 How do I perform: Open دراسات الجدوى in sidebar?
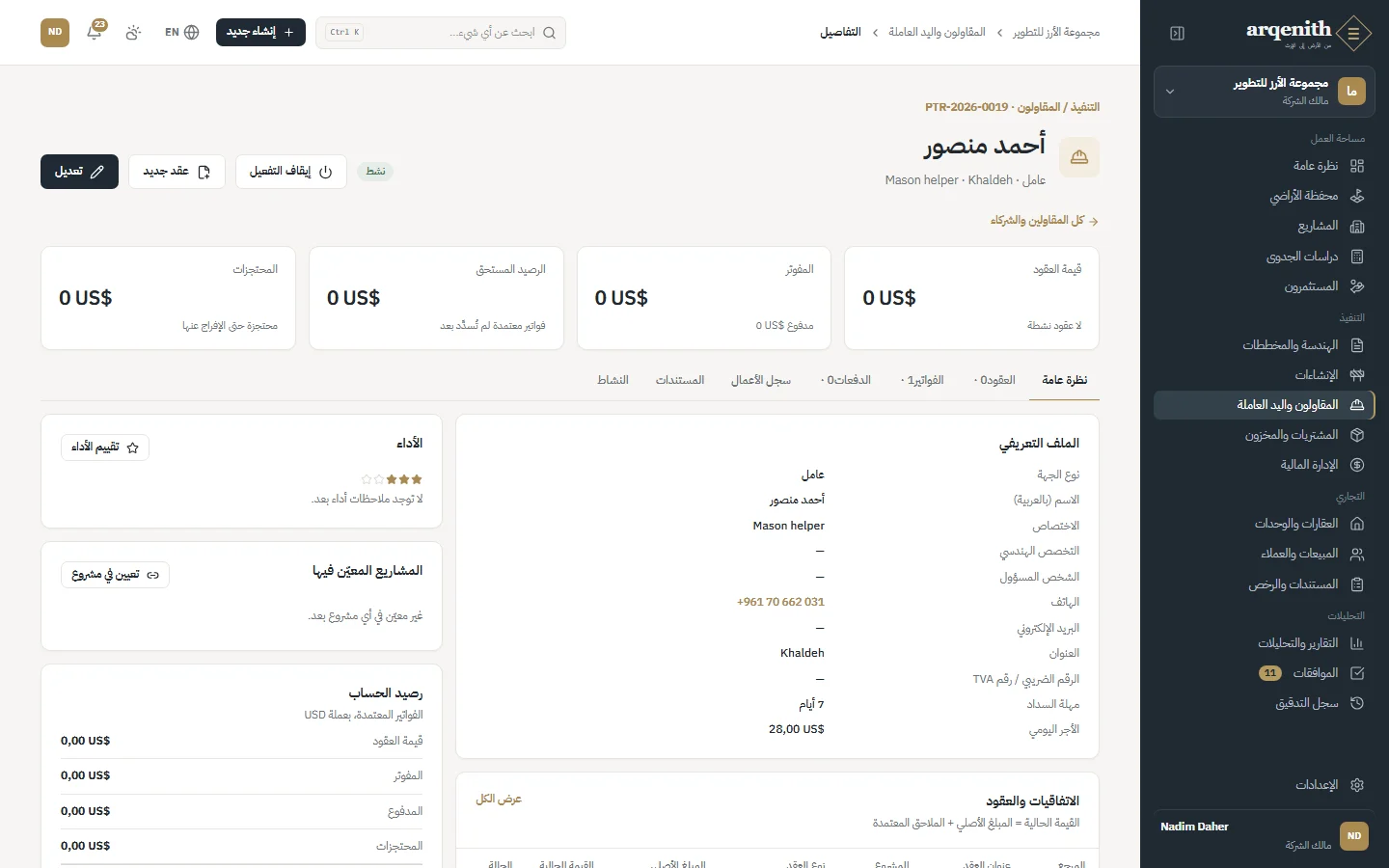(1265, 257)
